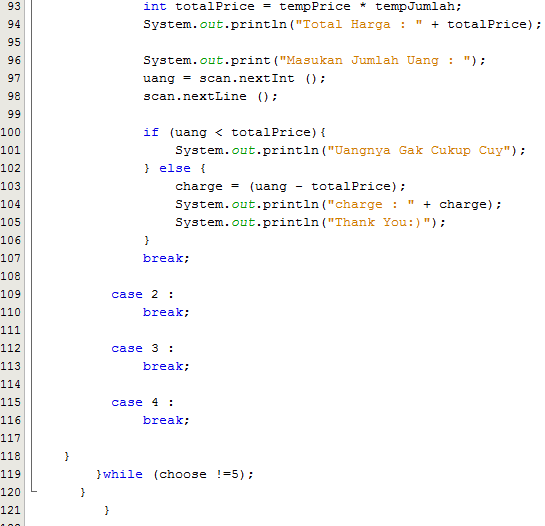The height and width of the screenshot is (526, 545).
Task: Click 'scan.nextInt' on line 97
Action: [x=247, y=78]
